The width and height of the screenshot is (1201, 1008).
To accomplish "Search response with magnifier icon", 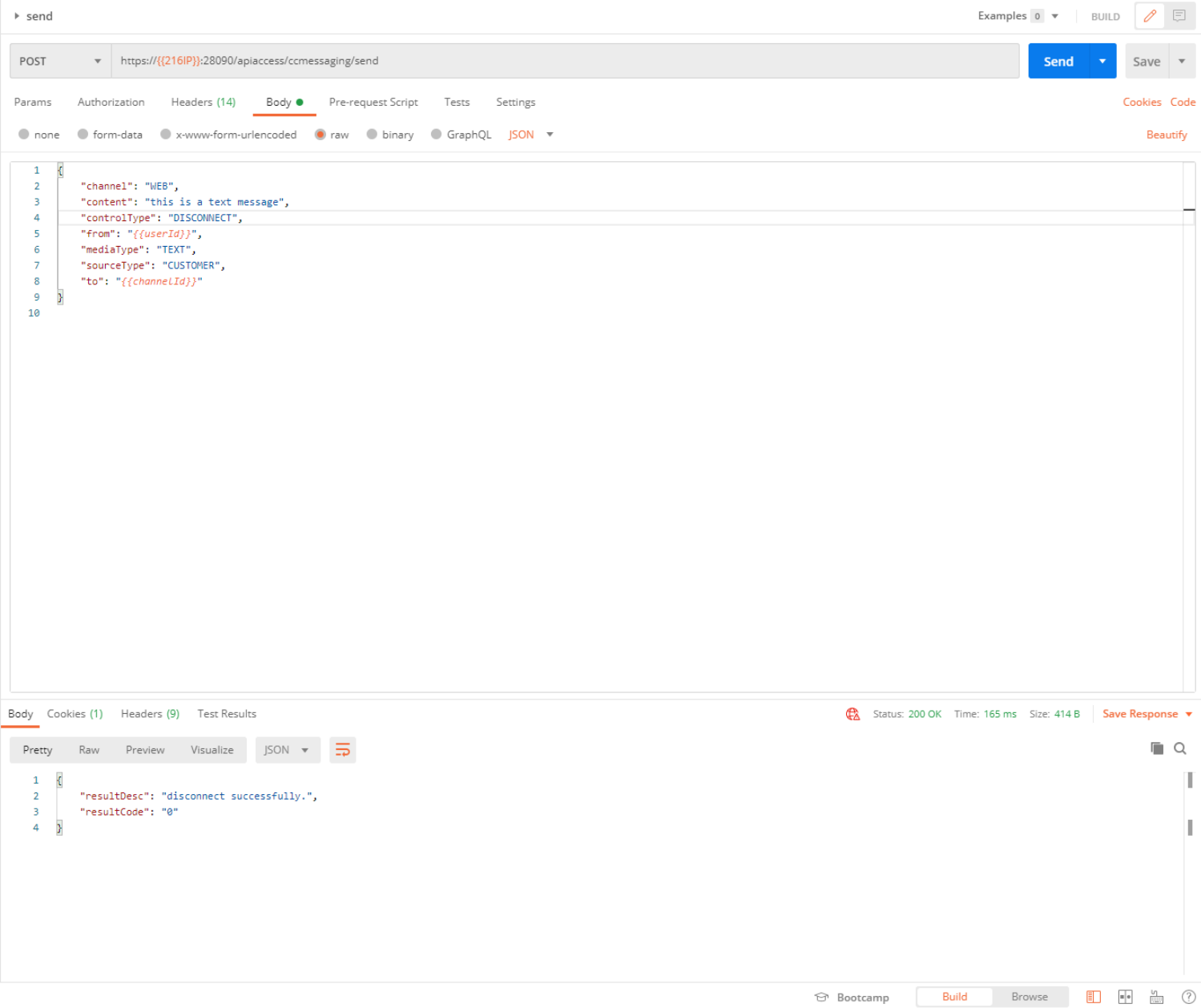I will 1180,748.
